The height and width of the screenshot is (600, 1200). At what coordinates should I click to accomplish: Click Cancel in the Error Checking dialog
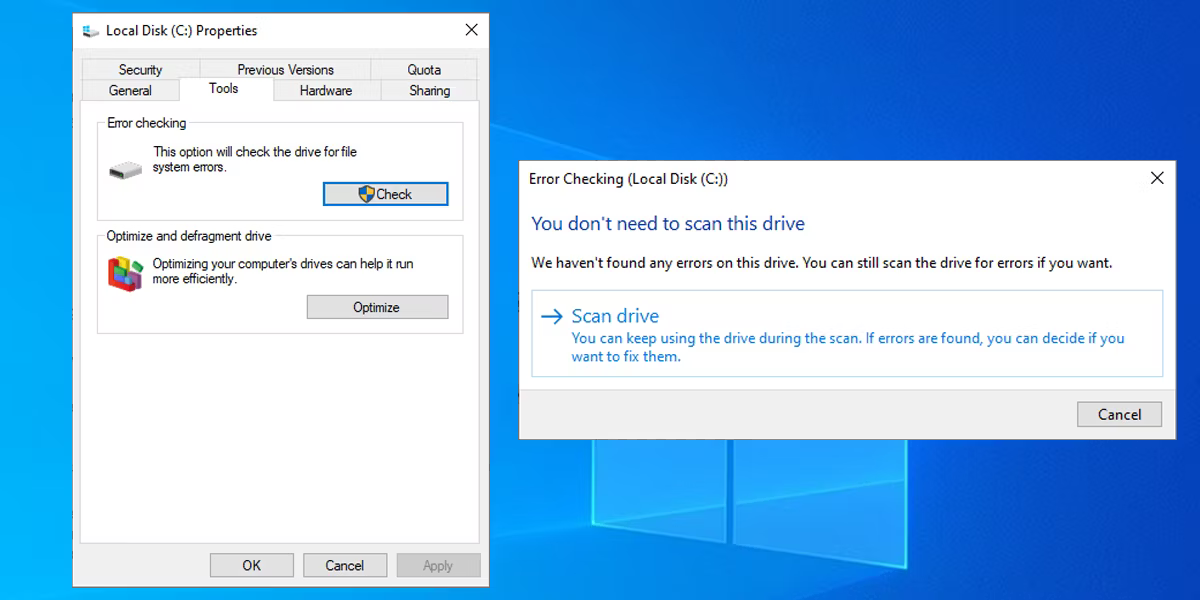pyautogui.click(x=1119, y=414)
